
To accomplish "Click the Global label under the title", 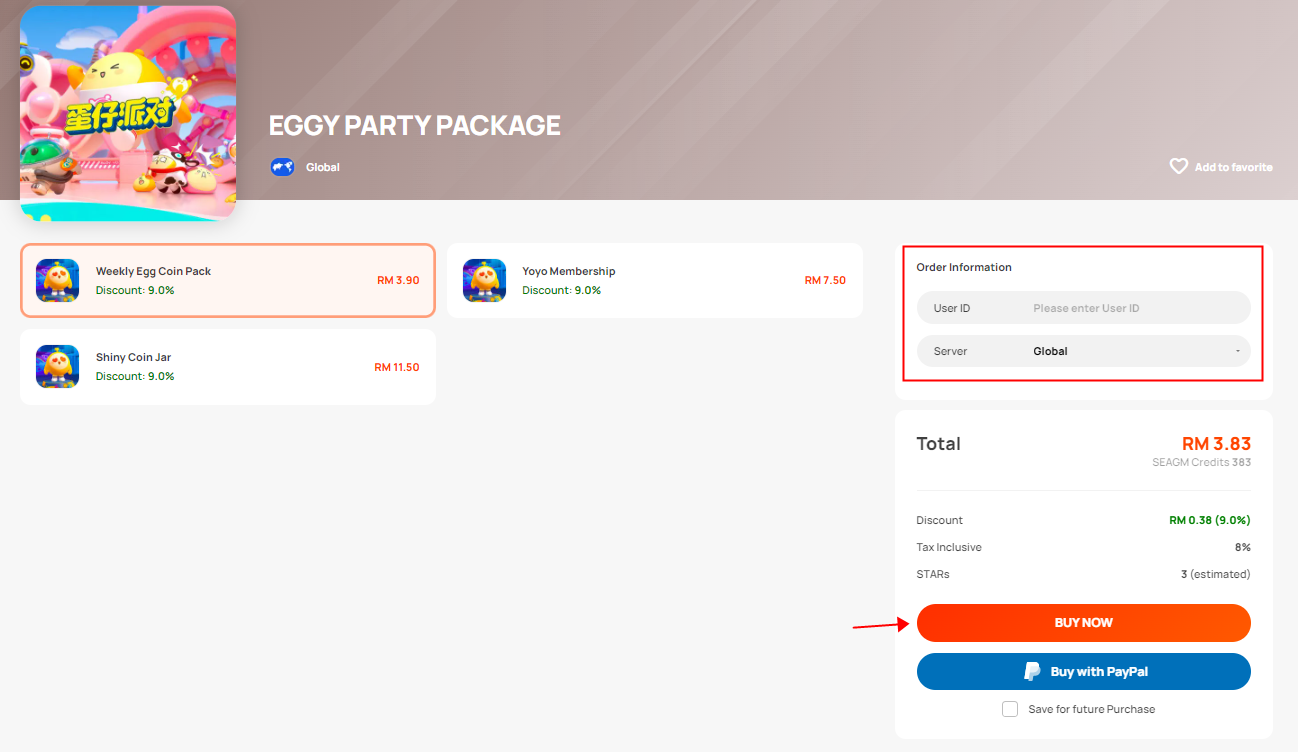I will coord(323,167).
